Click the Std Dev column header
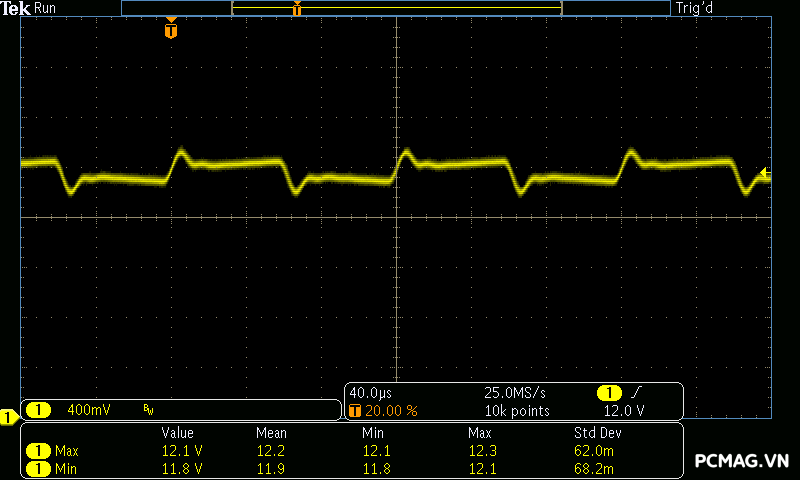 click(x=597, y=433)
